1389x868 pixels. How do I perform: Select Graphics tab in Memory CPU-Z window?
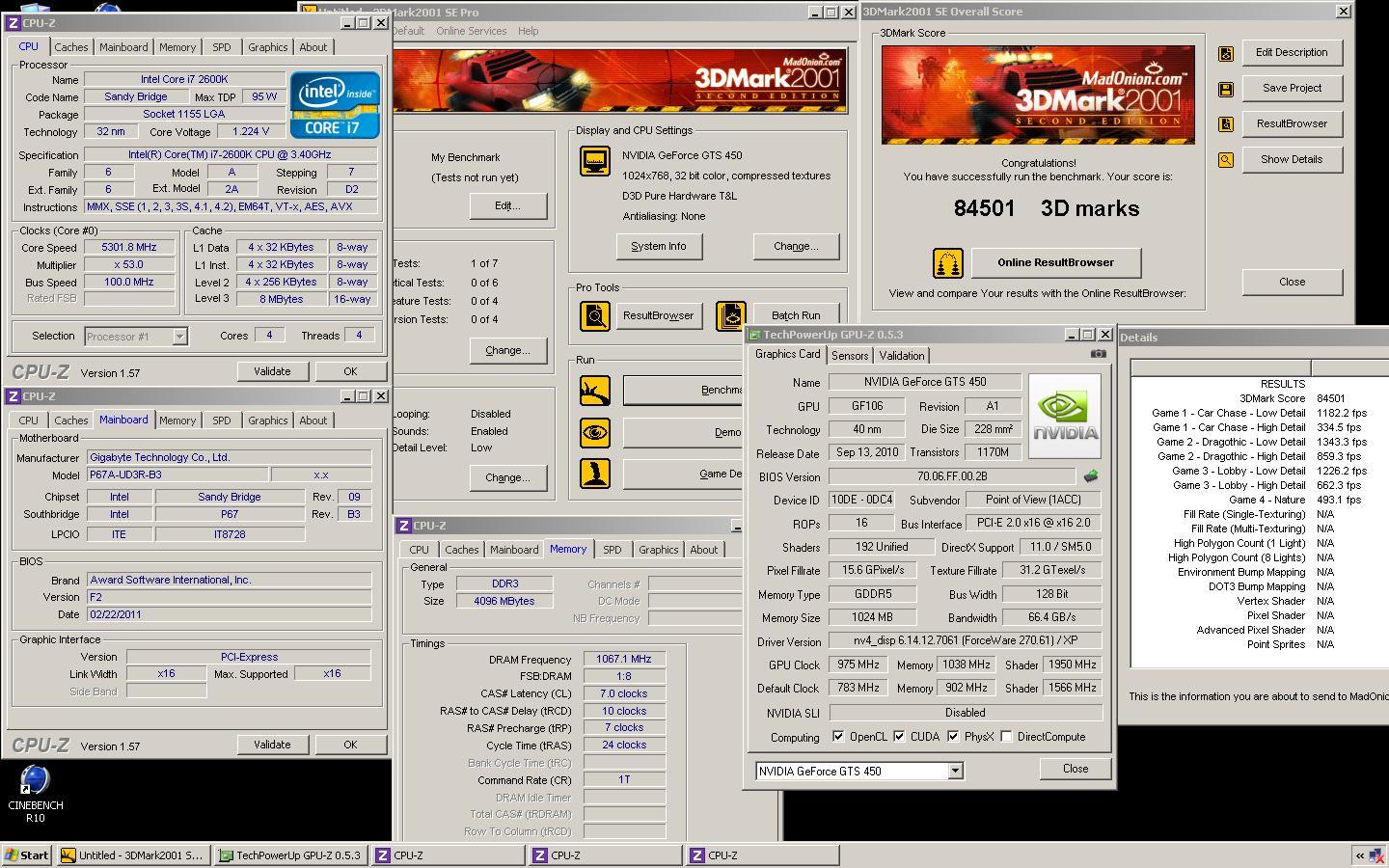(x=658, y=550)
